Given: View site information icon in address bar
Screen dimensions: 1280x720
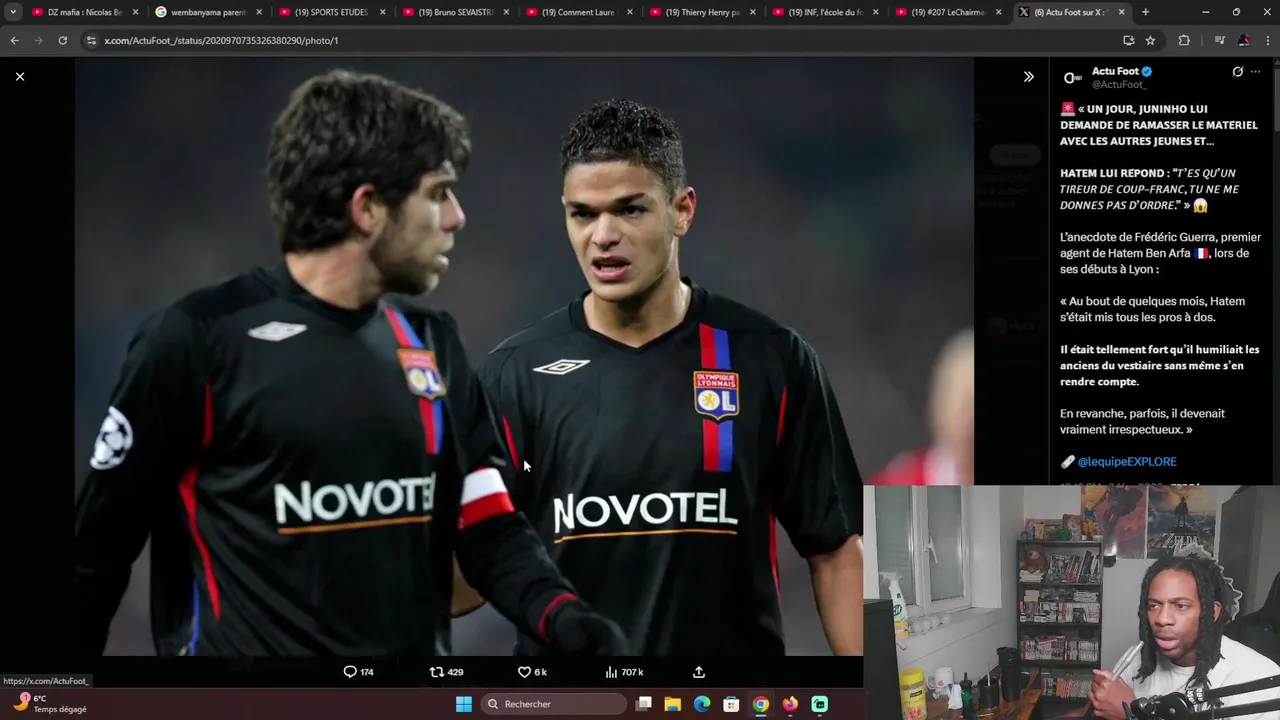Looking at the screenshot, I should point(92,40).
